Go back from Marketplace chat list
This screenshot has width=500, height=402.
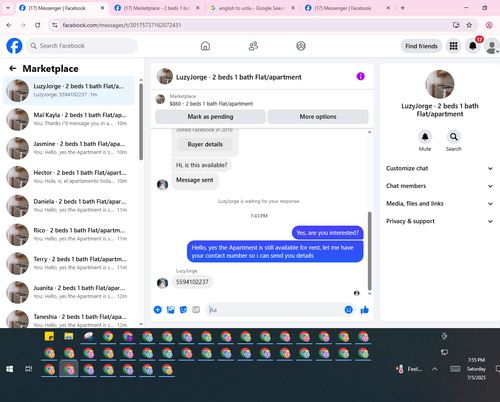pos(13,68)
